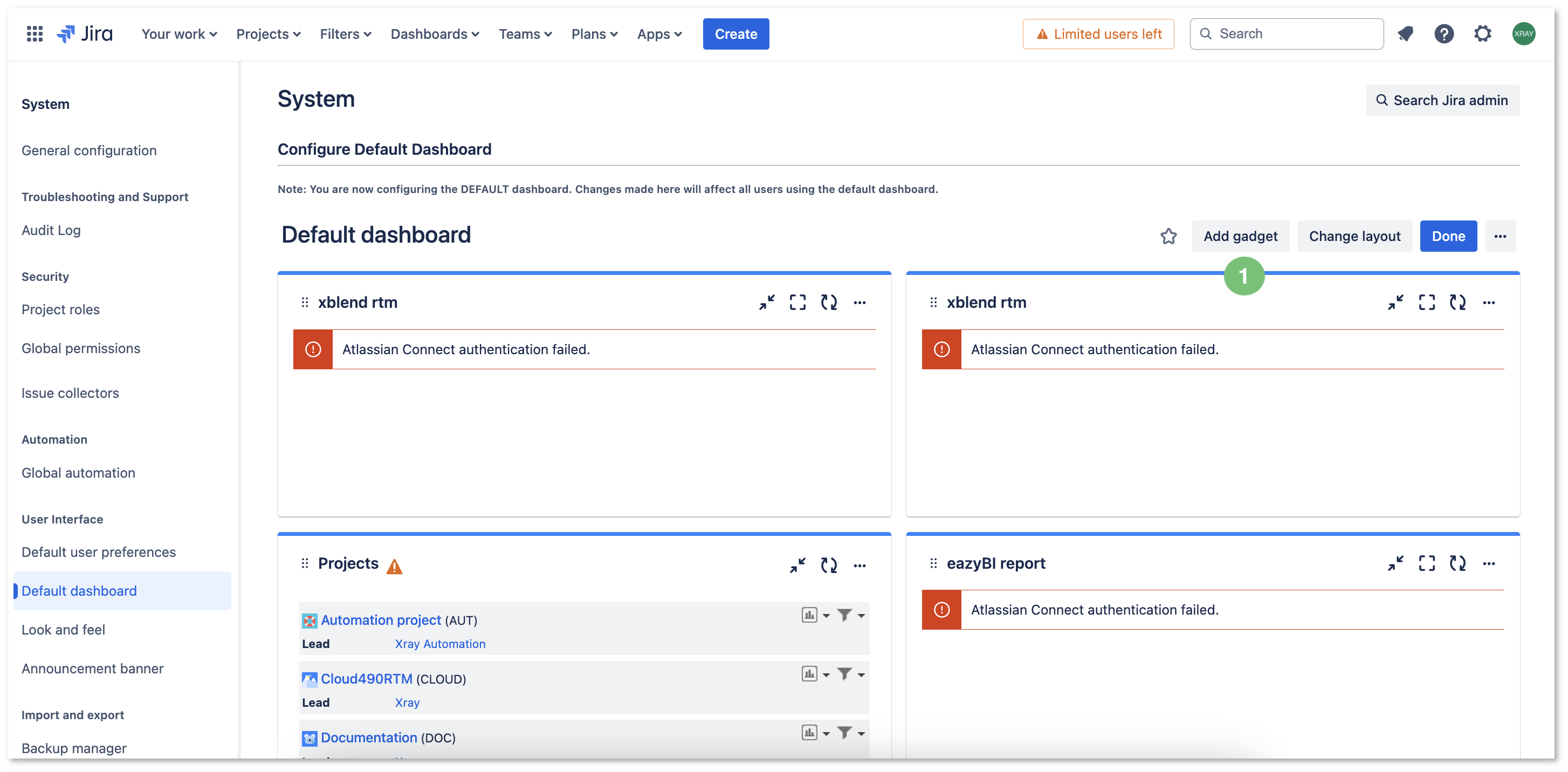Open General configuration in sidebar
Image resolution: width=1568 pixels, height=772 pixels.
coord(89,150)
